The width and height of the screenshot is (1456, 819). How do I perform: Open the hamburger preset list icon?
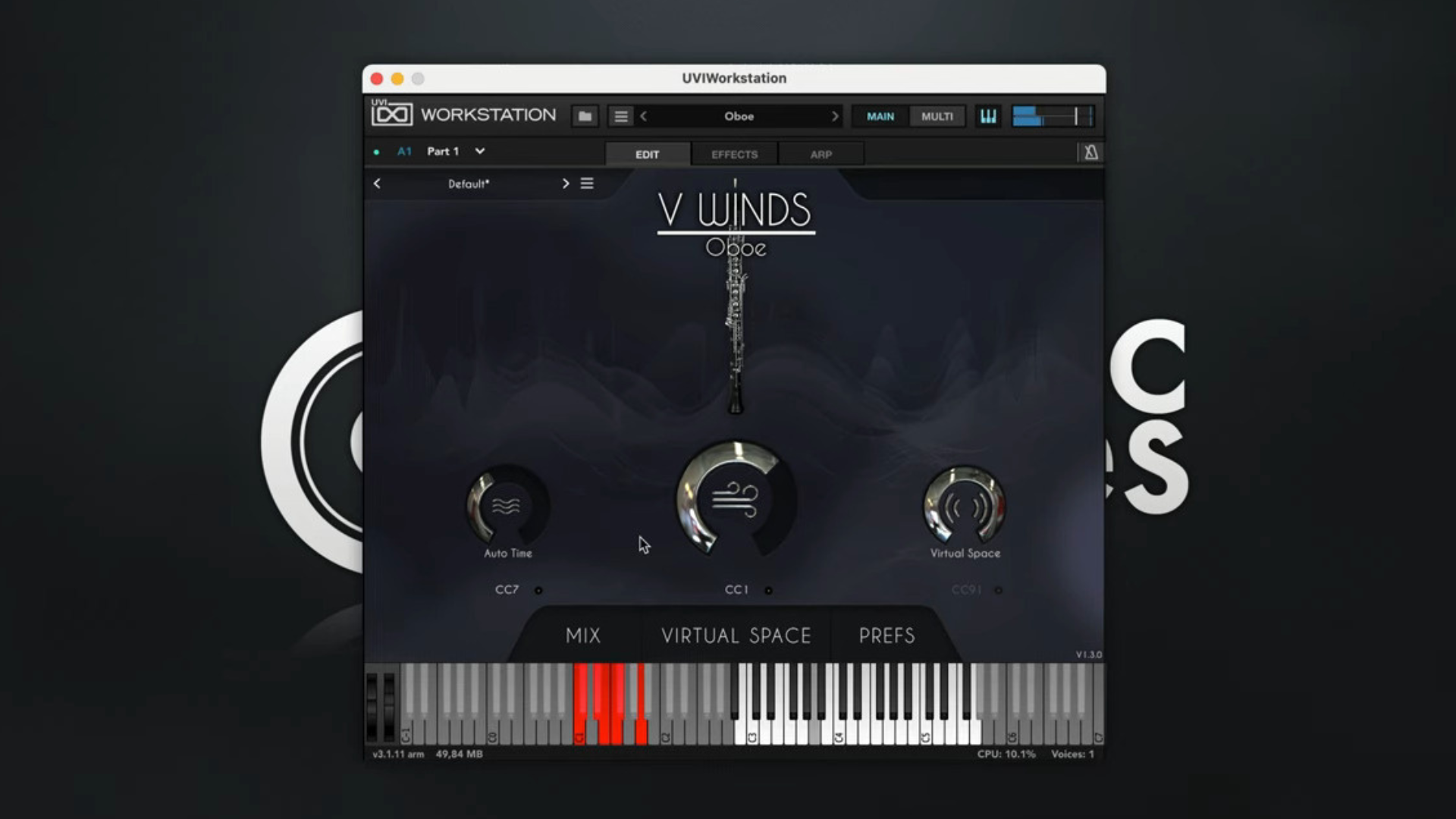click(620, 116)
